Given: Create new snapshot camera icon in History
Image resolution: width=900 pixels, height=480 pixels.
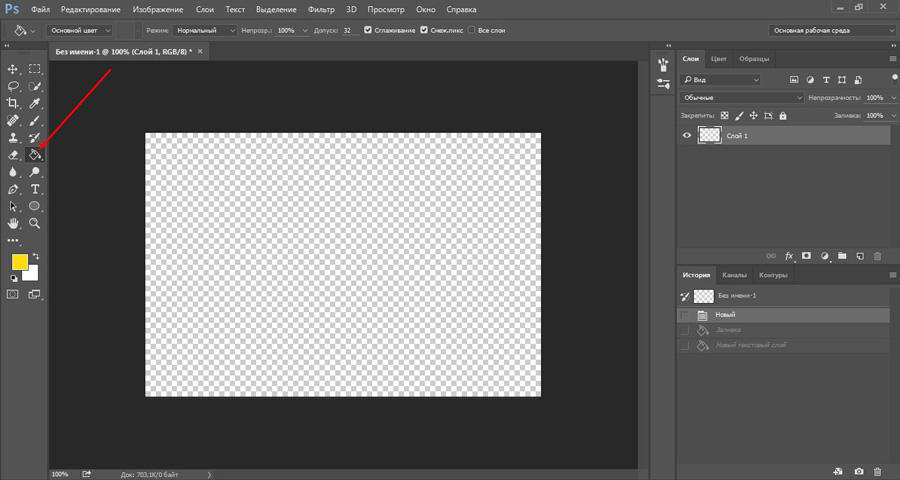Looking at the screenshot, I should tap(859, 471).
